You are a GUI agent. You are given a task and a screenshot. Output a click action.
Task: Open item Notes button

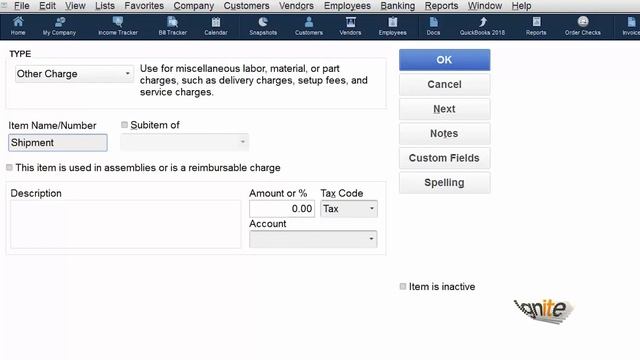pyautogui.click(x=444, y=133)
